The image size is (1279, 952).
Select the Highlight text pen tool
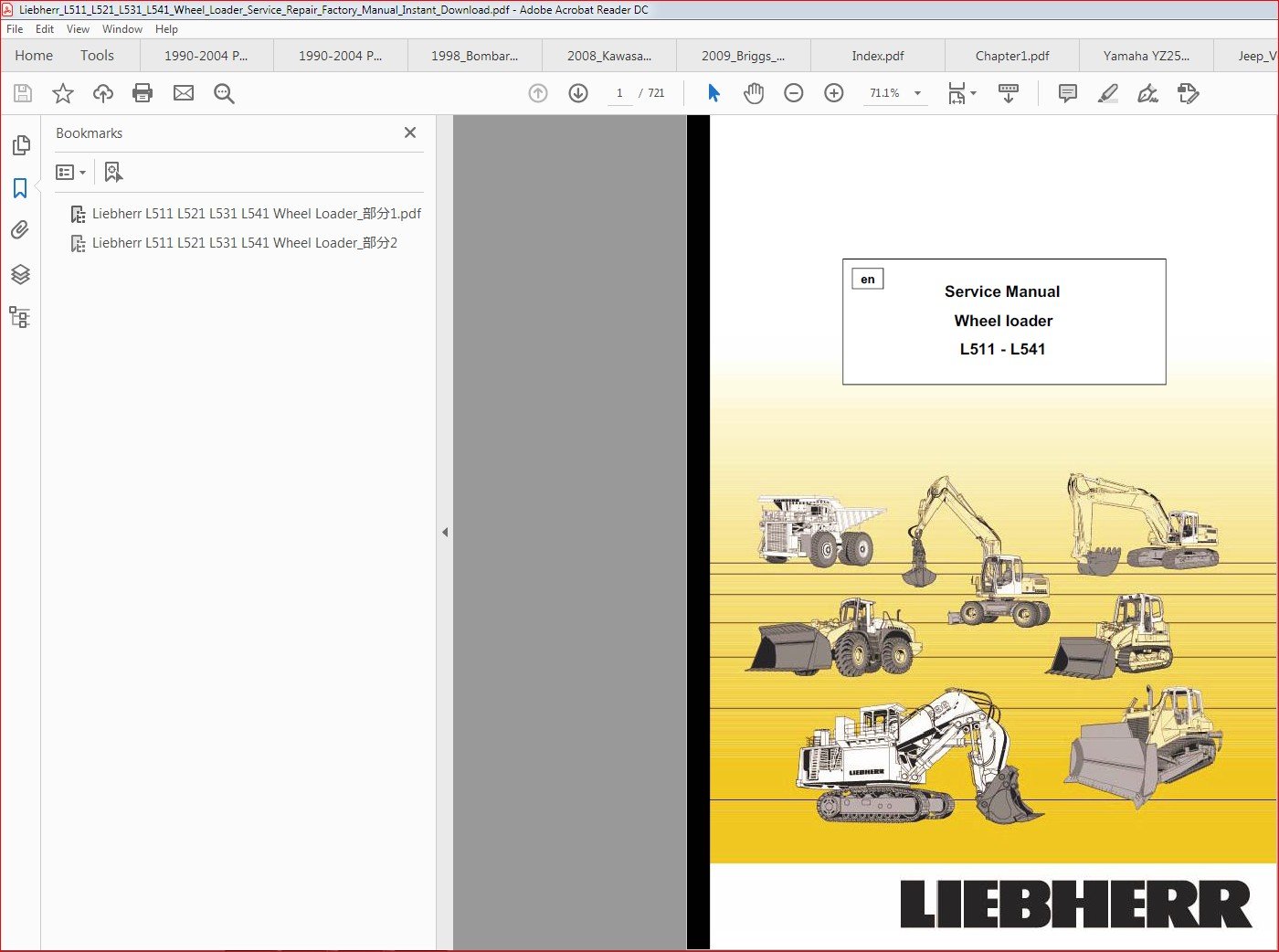(1108, 93)
